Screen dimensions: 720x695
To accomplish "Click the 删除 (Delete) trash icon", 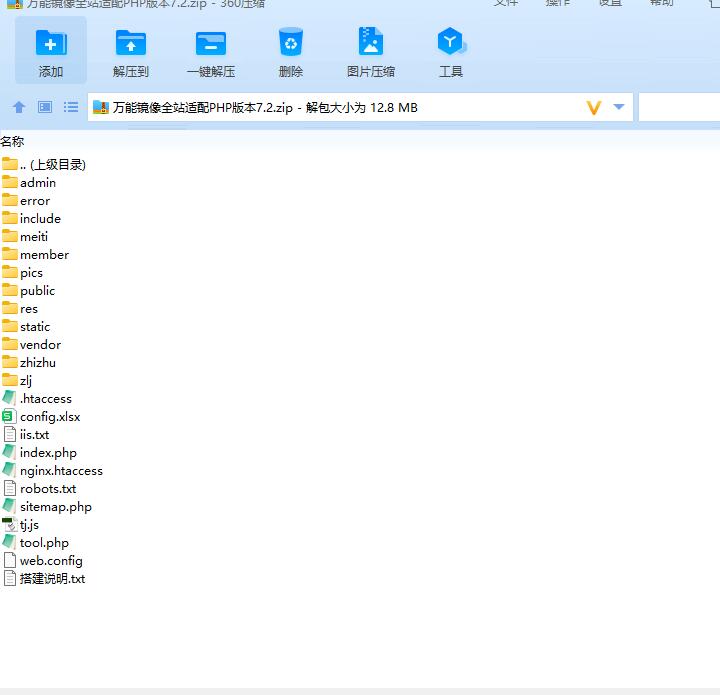I will coord(291,42).
